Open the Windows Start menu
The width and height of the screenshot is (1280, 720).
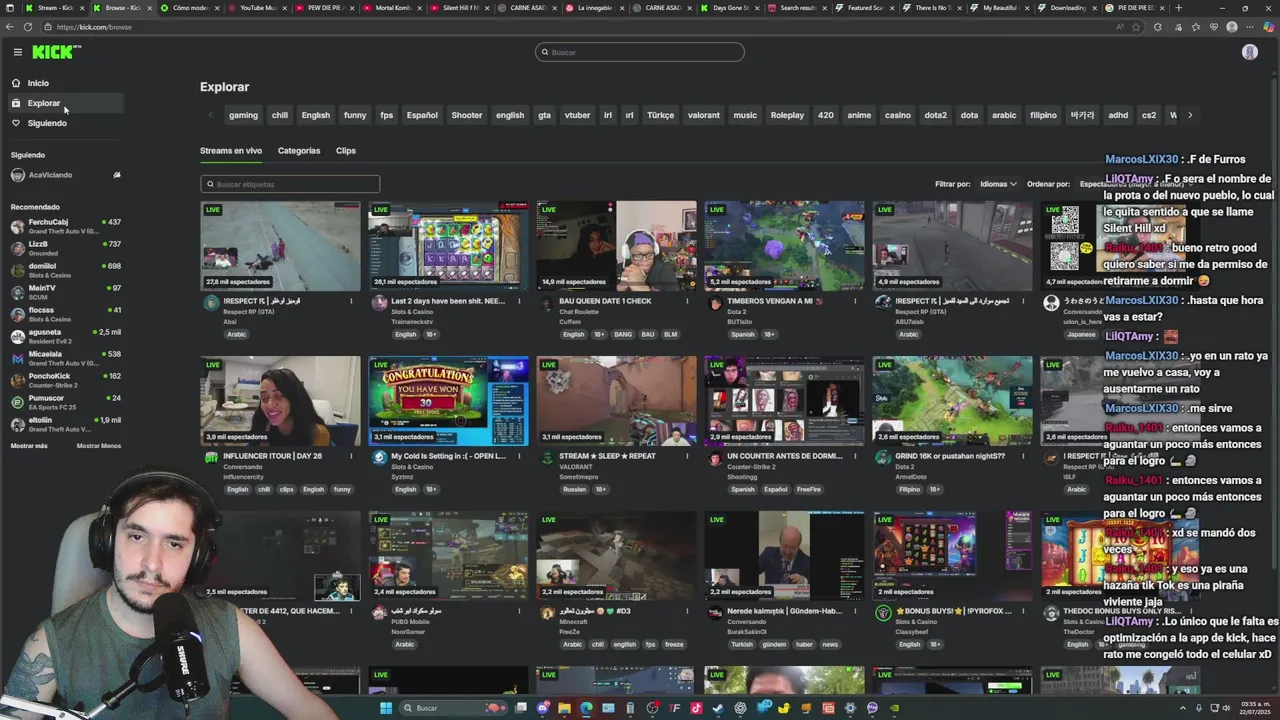coord(386,708)
